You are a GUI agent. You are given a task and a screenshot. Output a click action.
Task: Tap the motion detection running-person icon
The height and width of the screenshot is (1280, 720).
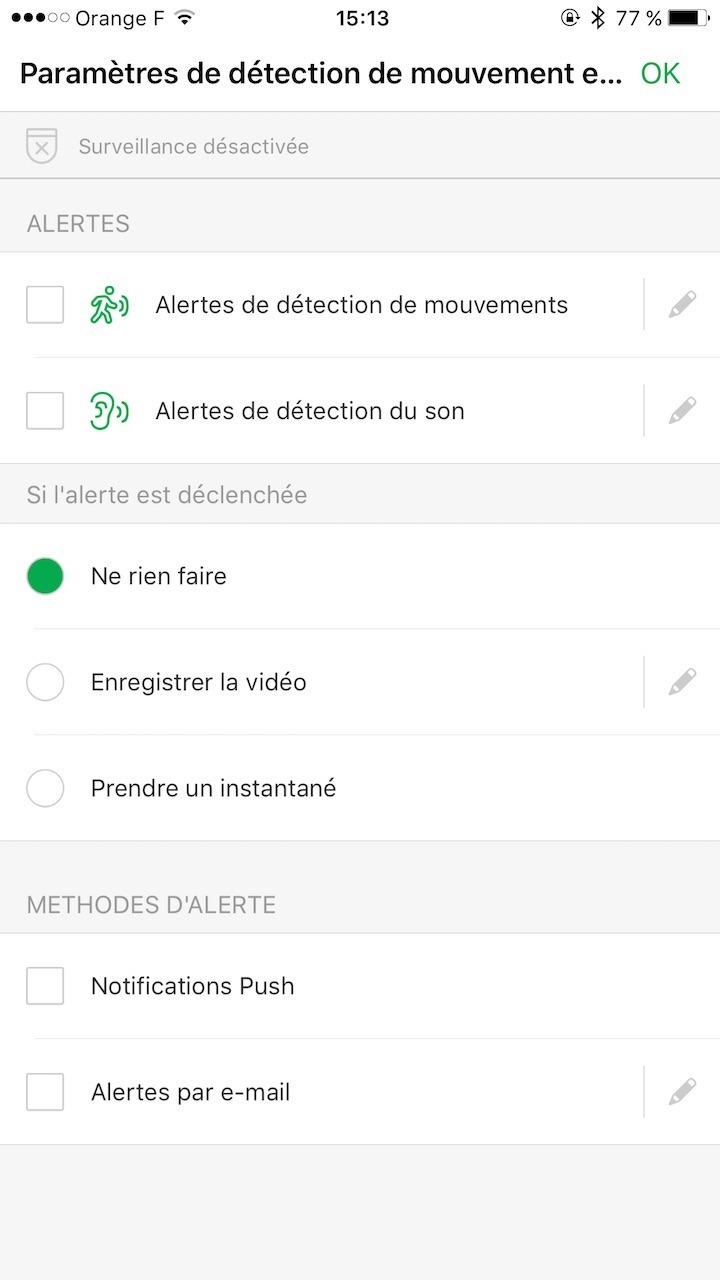[x=109, y=305]
